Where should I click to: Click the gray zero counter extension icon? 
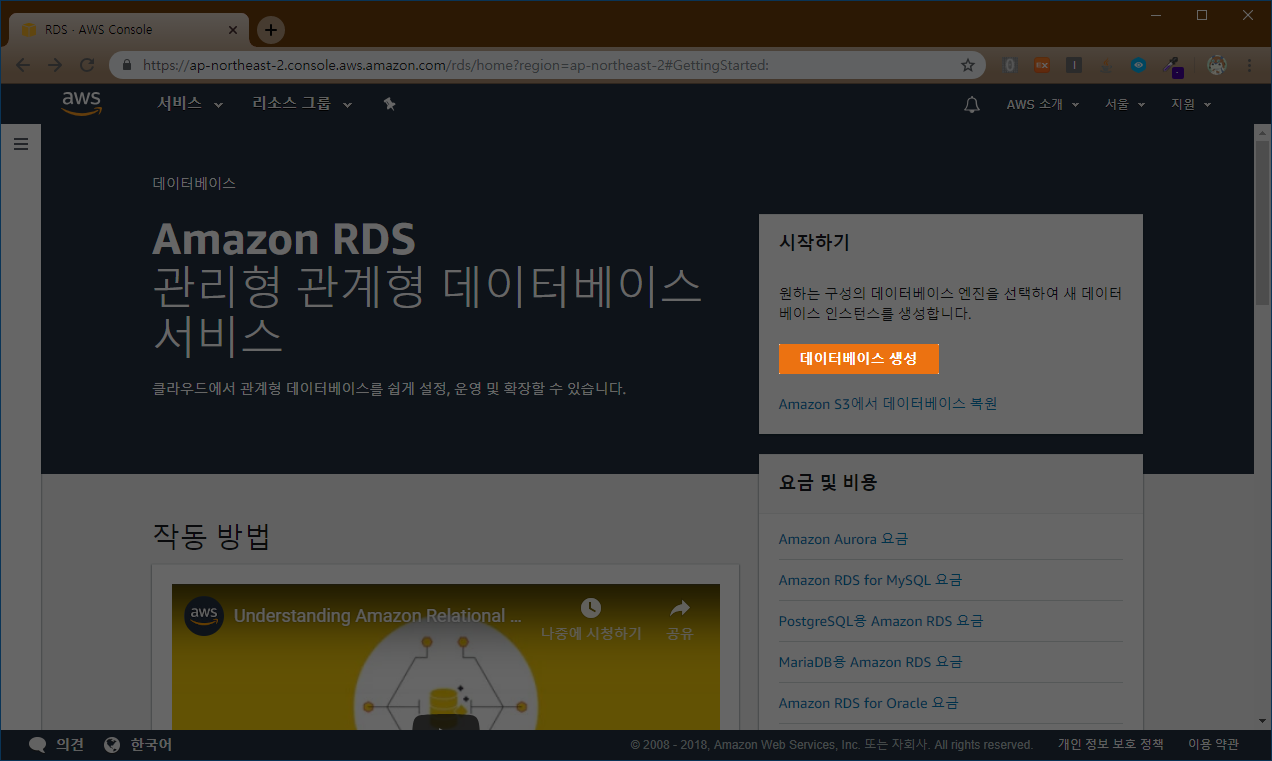point(1009,65)
